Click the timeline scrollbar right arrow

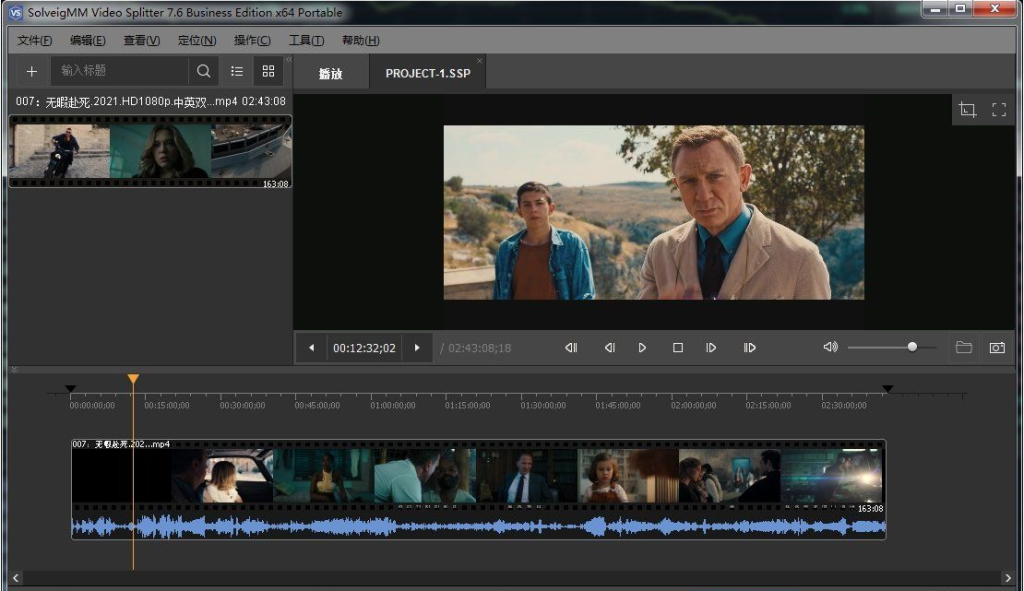[x=1008, y=578]
